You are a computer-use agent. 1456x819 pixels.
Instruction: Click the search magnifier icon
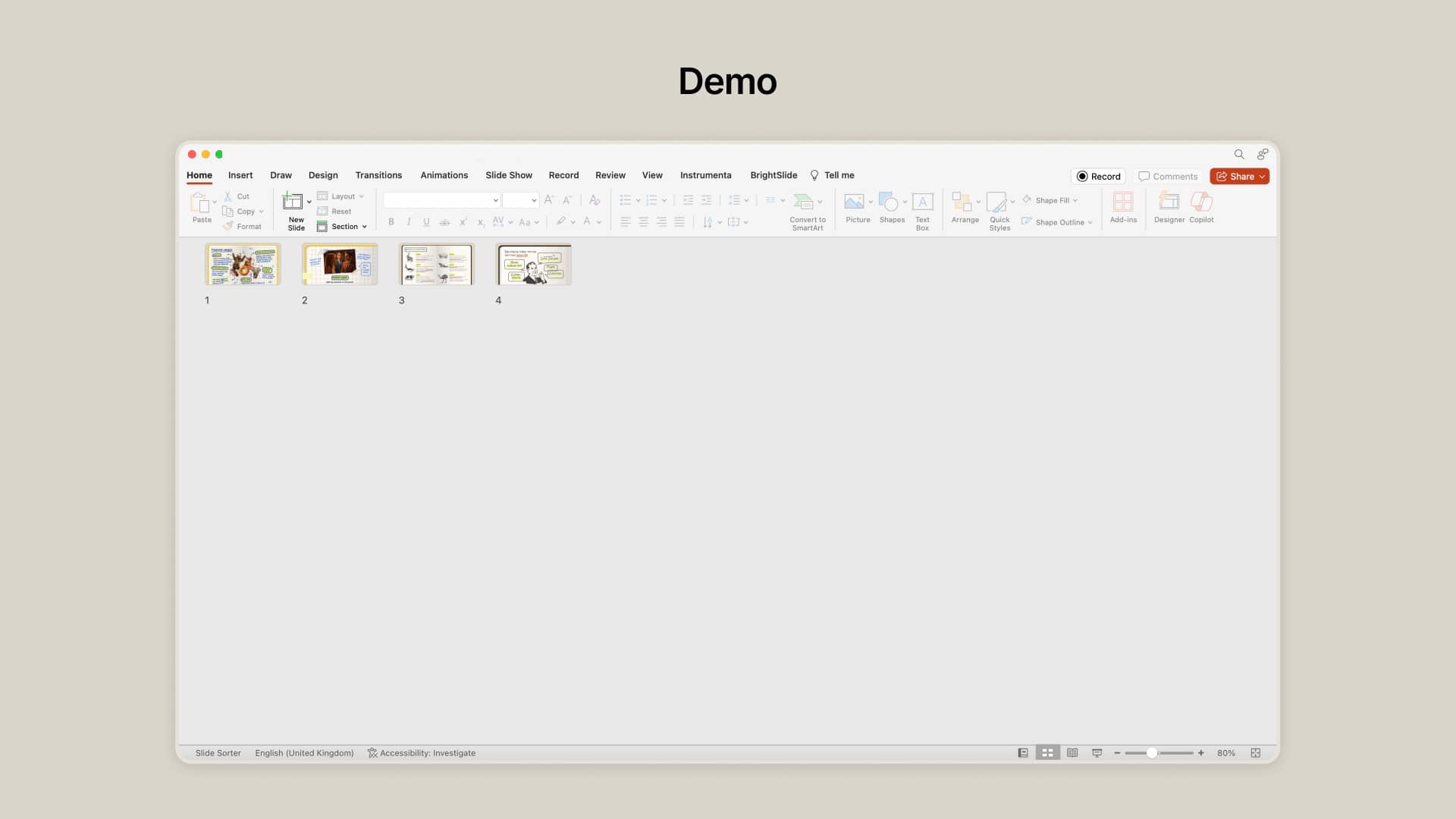pos(1239,154)
